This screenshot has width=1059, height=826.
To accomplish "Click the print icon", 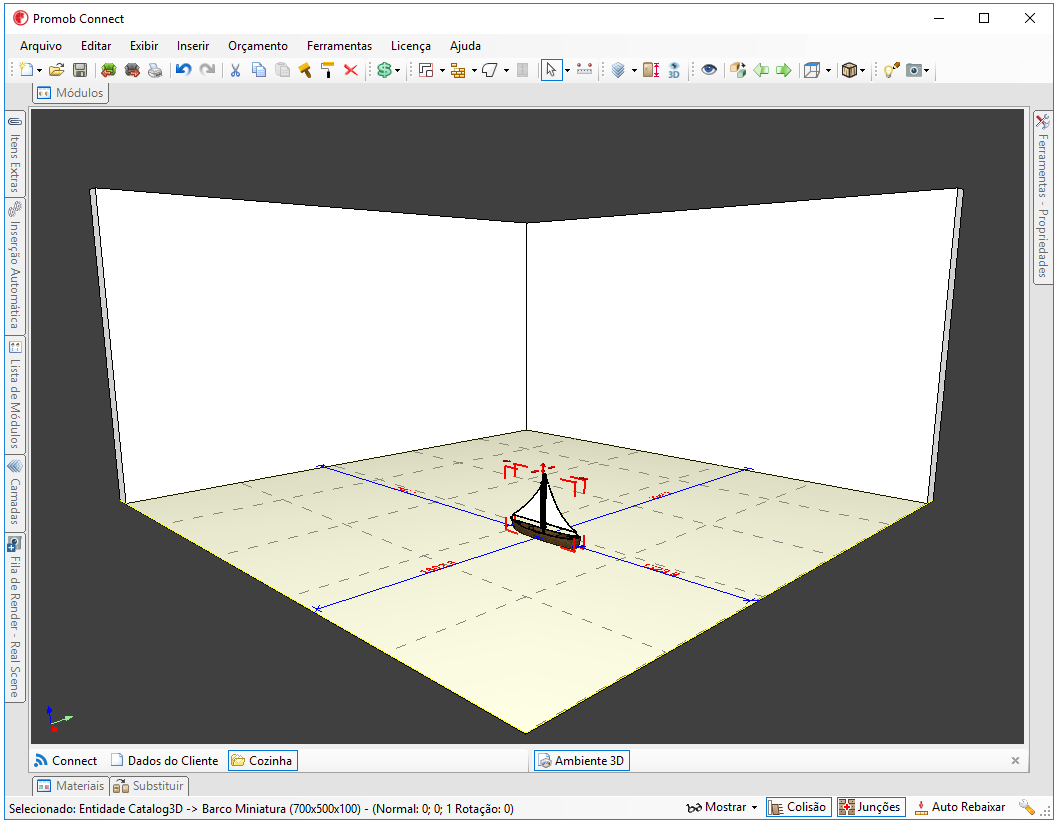I will pos(155,70).
